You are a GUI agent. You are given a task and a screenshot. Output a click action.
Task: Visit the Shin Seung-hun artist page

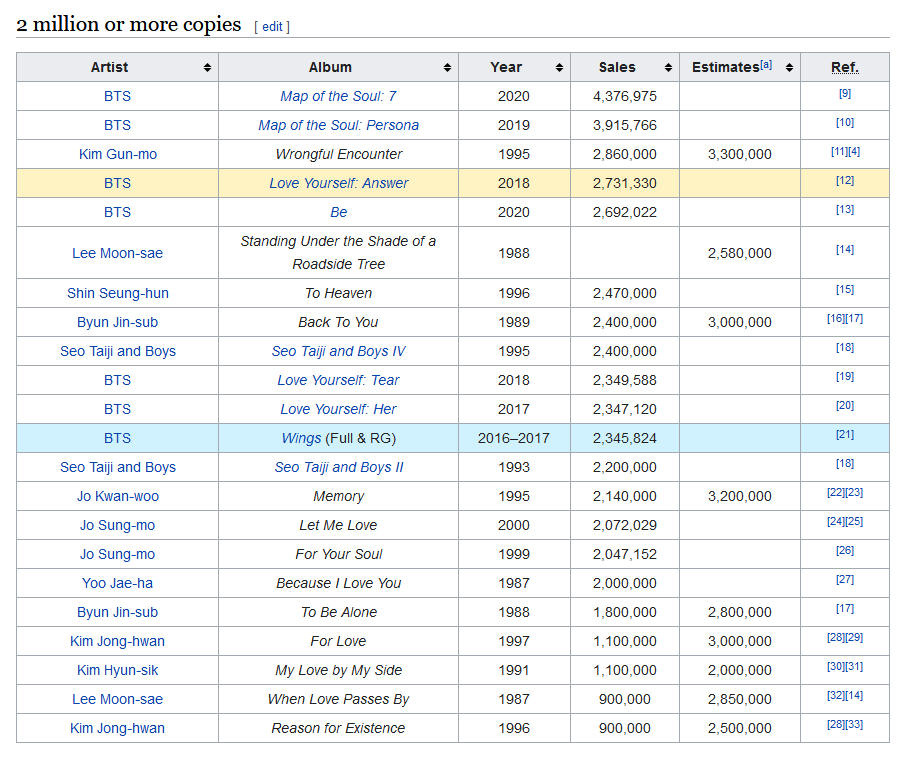pos(118,293)
